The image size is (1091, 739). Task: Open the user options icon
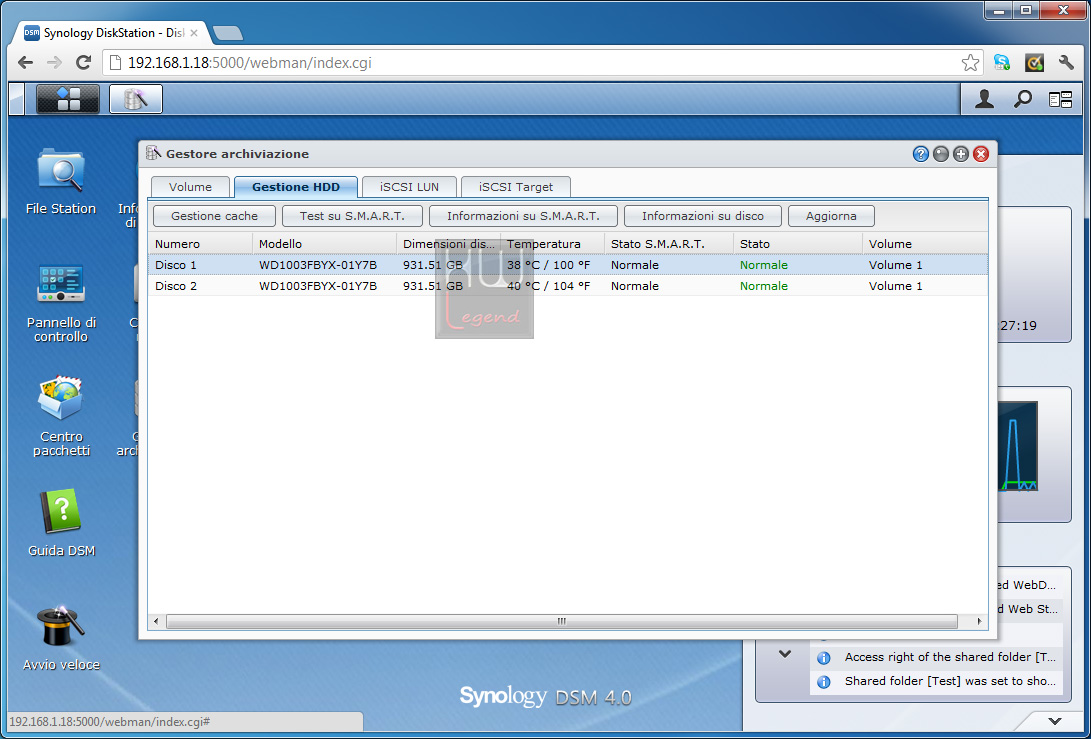(x=984, y=100)
